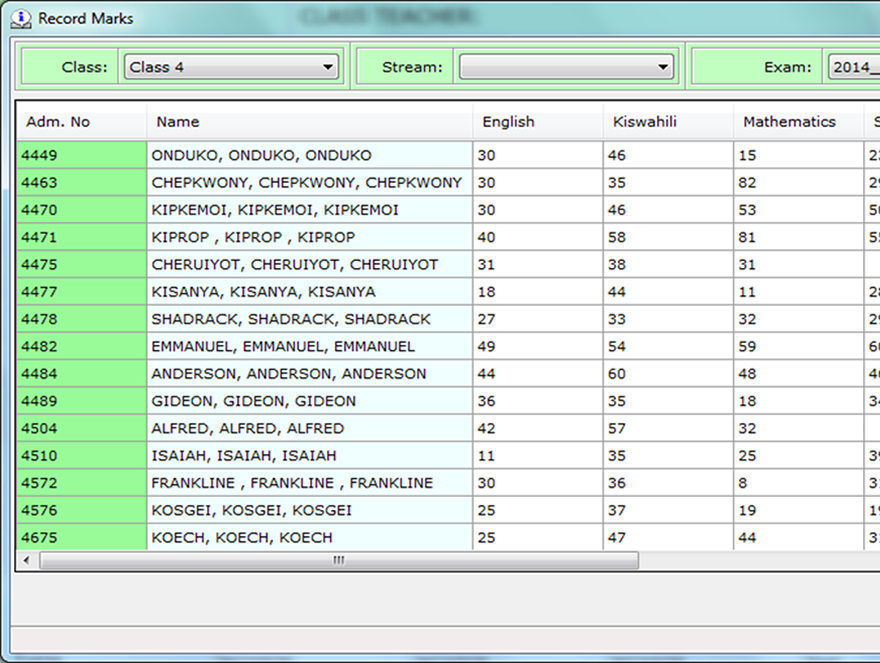The image size is (880, 663).
Task: Select admission number 4449 row
Action: [81, 156]
